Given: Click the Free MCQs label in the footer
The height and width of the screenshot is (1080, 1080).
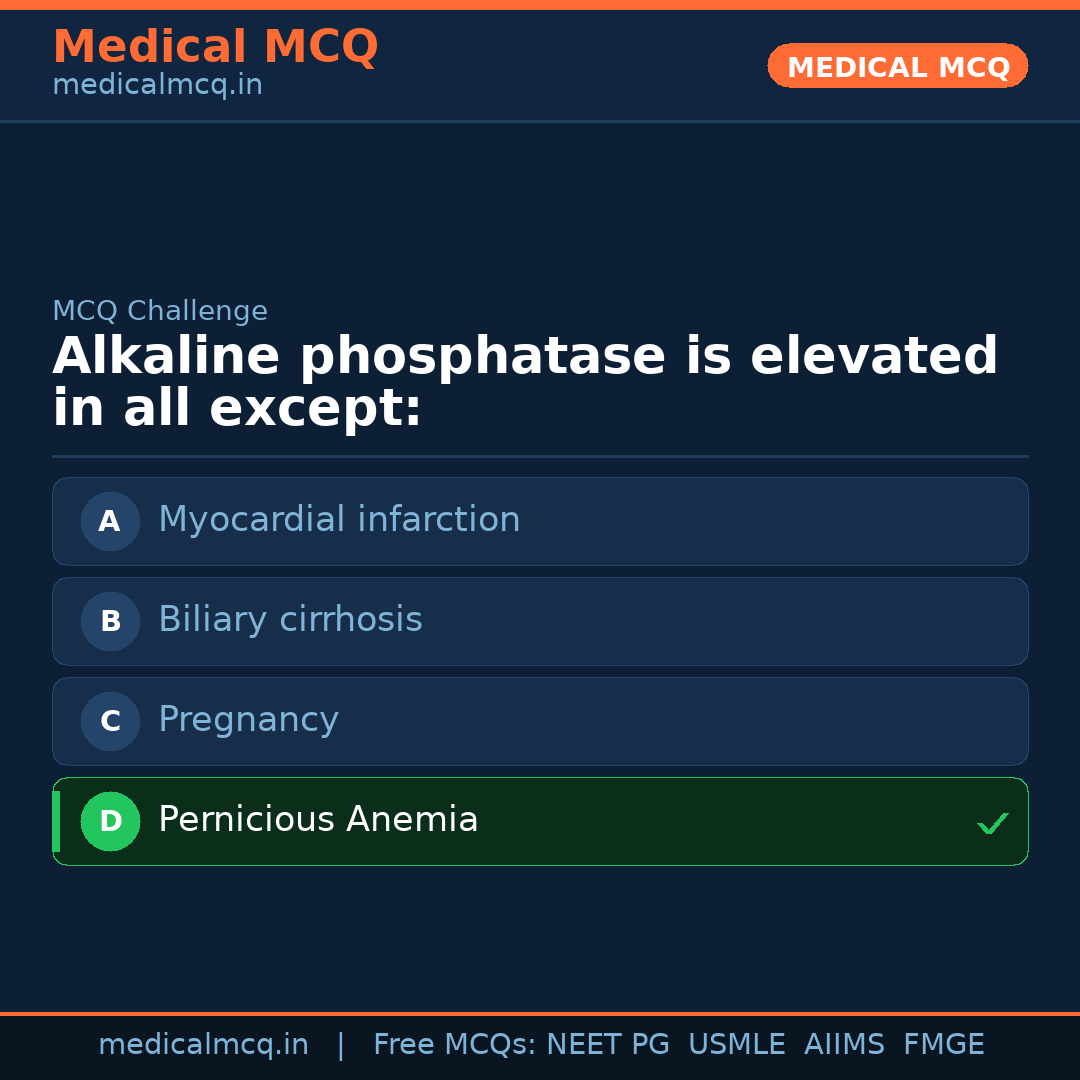Looking at the screenshot, I should pyautogui.click(x=454, y=1045).
